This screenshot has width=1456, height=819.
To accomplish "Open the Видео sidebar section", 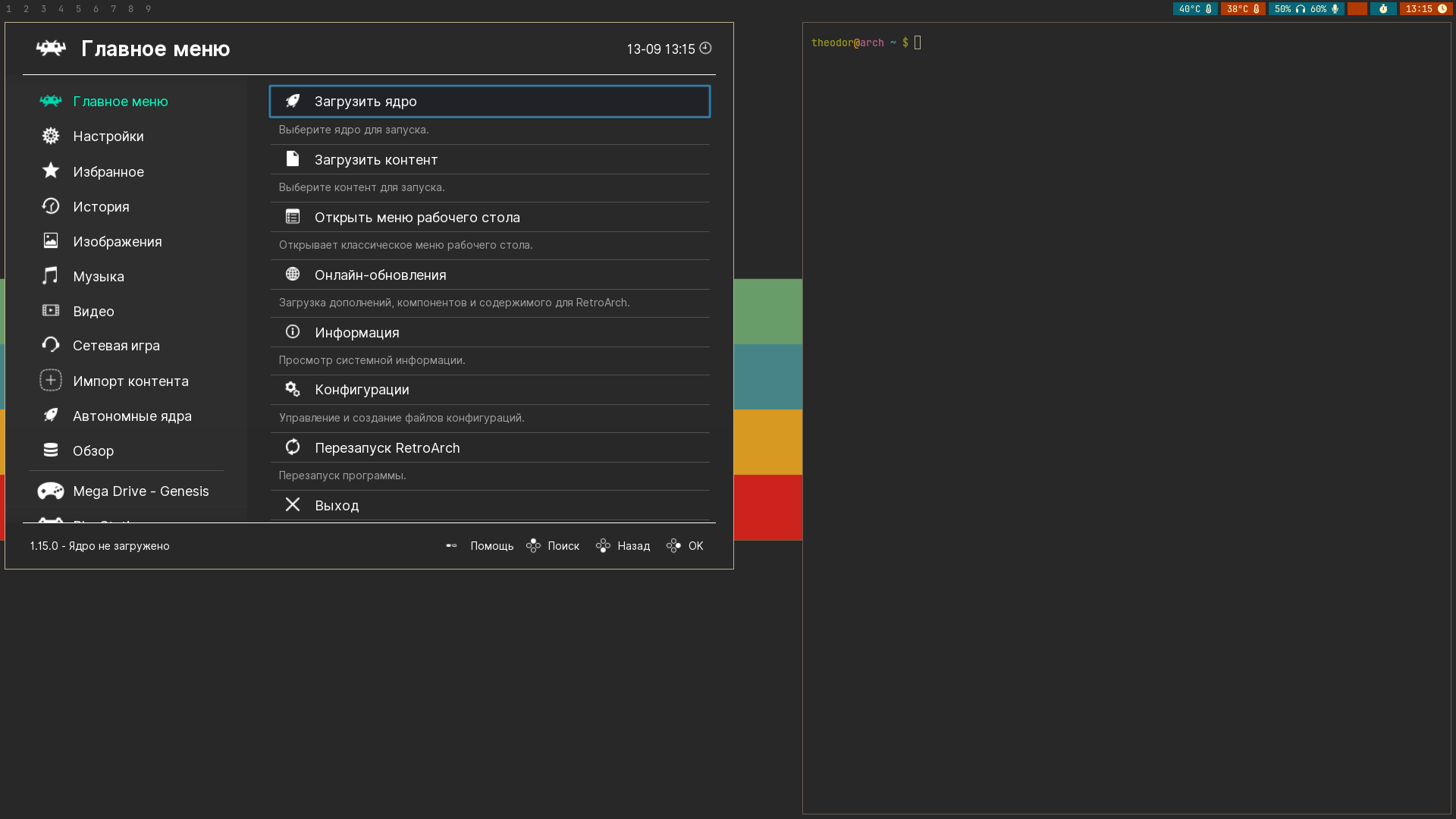I will click(93, 311).
